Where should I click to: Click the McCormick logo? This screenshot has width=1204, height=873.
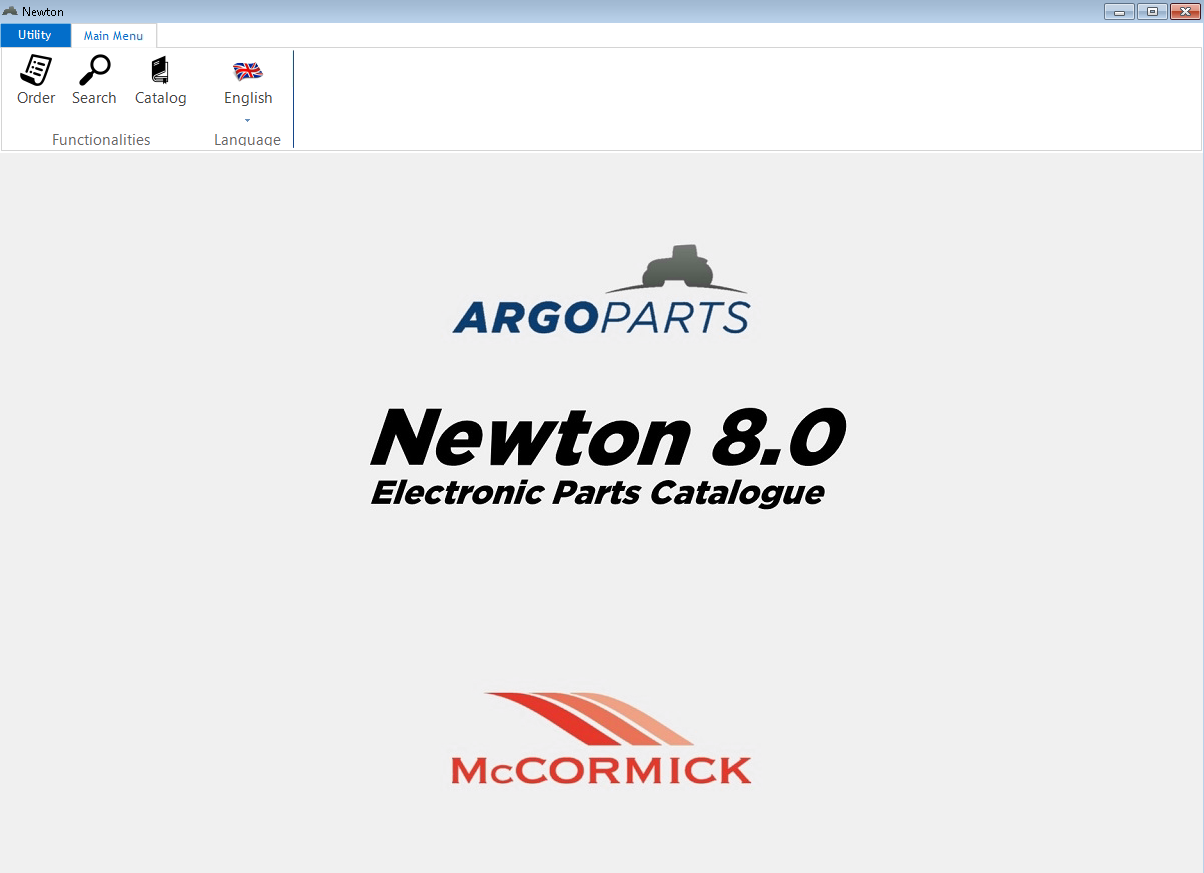(601, 738)
